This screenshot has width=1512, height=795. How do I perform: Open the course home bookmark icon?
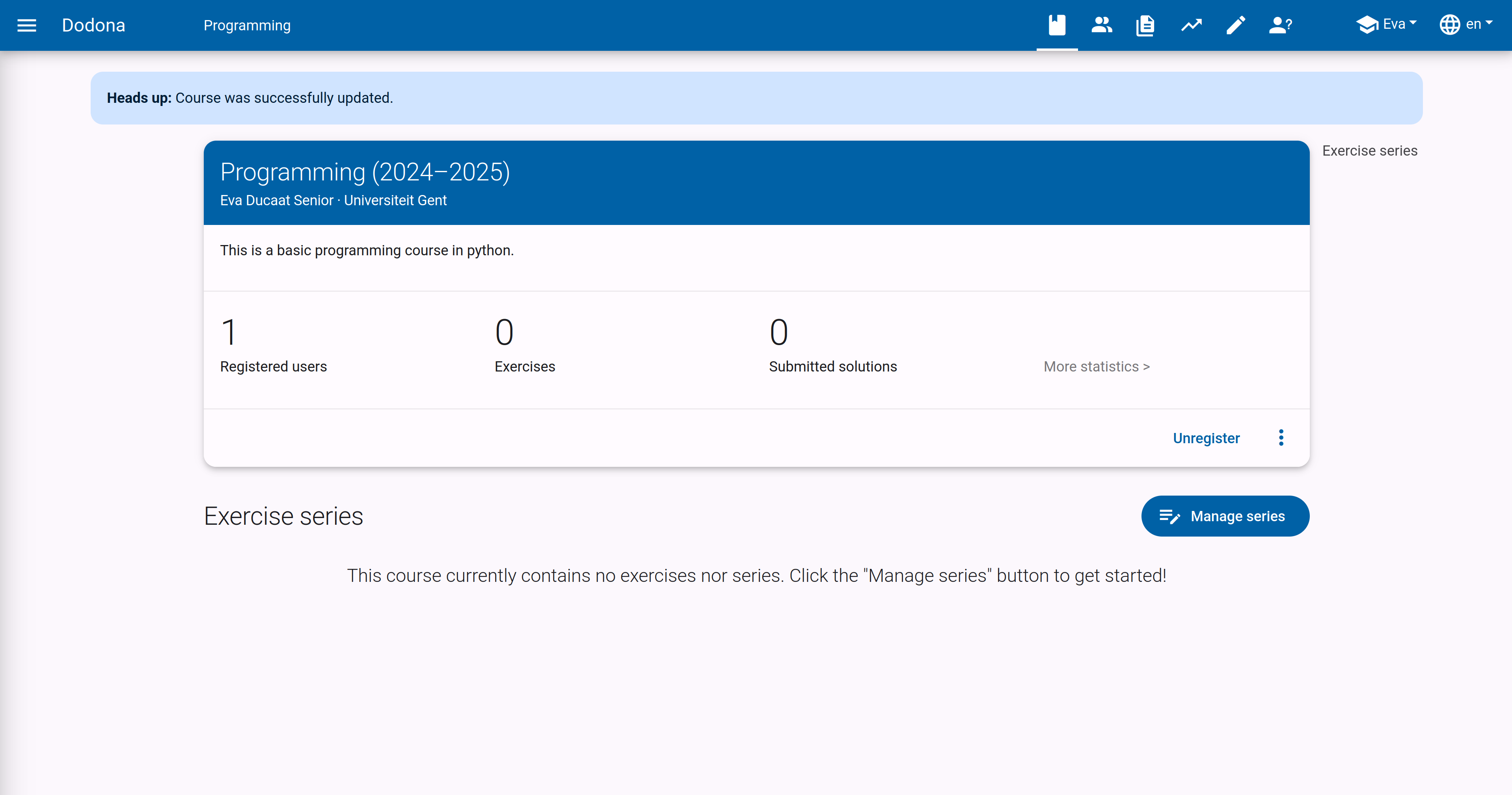(1057, 25)
